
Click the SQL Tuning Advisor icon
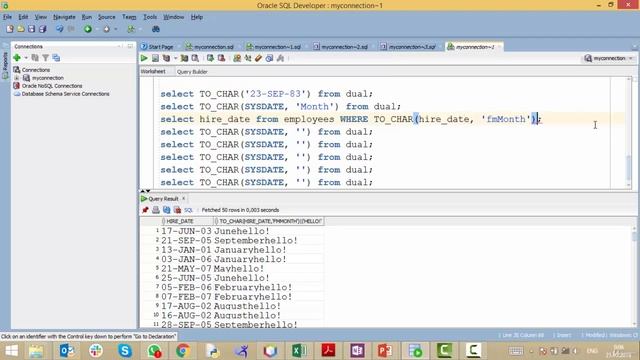point(195,58)
